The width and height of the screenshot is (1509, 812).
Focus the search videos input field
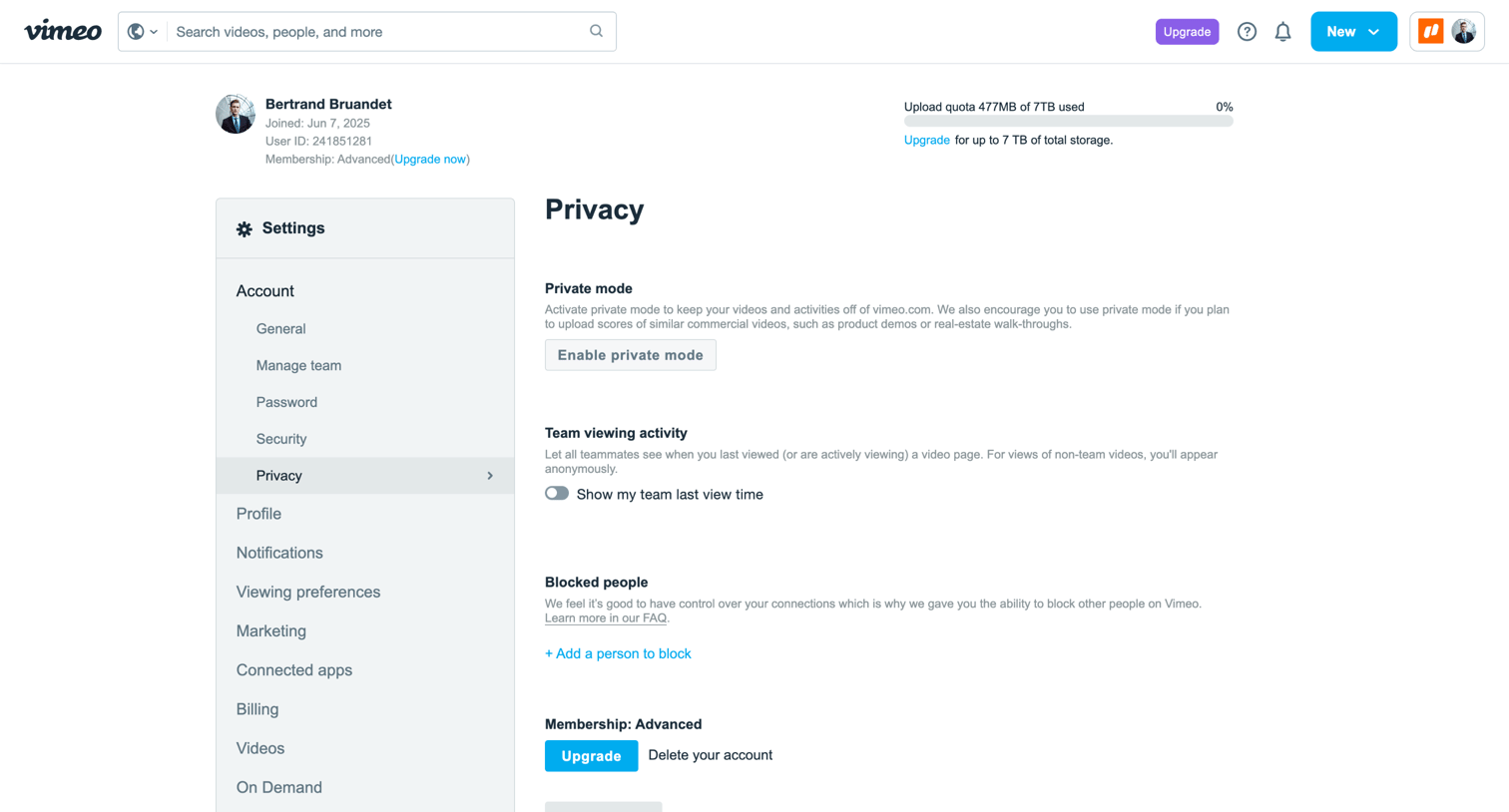tap(379, 32)
